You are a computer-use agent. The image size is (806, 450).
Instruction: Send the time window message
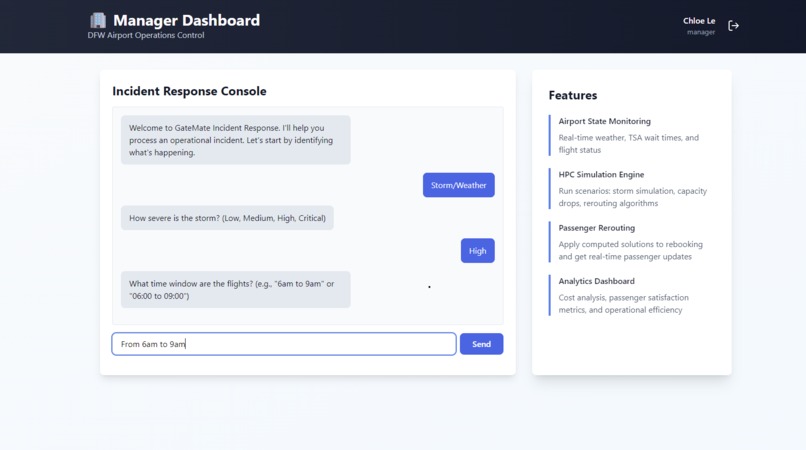pos(481,344)
